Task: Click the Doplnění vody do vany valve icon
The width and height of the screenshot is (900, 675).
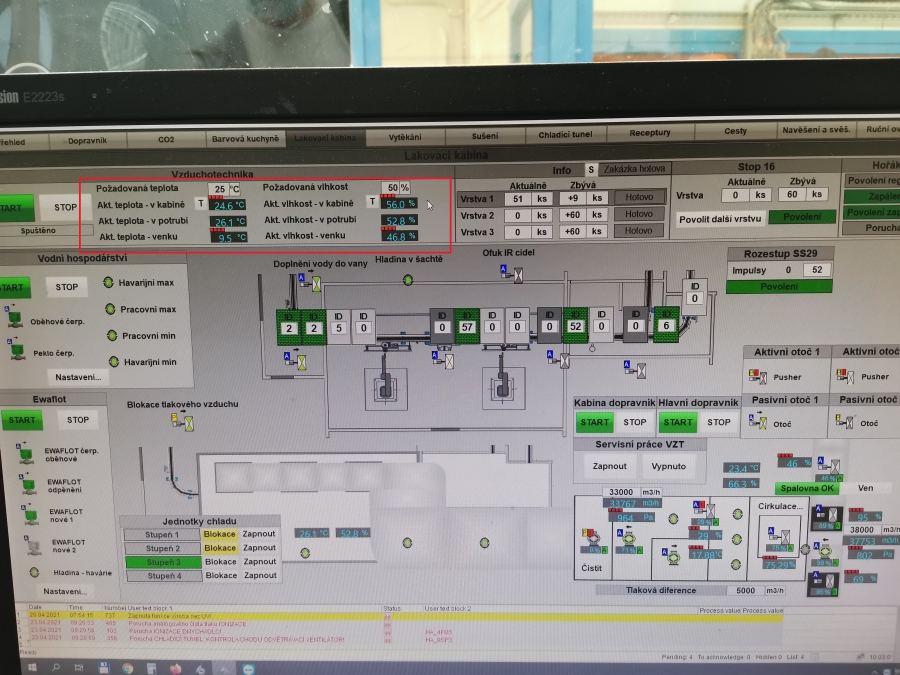Action: tap(310, 281)
